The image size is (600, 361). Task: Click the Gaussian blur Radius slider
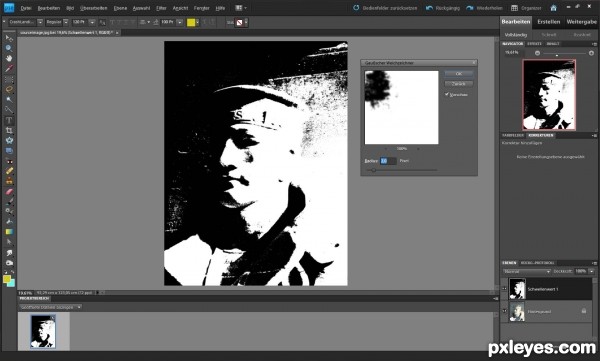click(x=401, y=170)
